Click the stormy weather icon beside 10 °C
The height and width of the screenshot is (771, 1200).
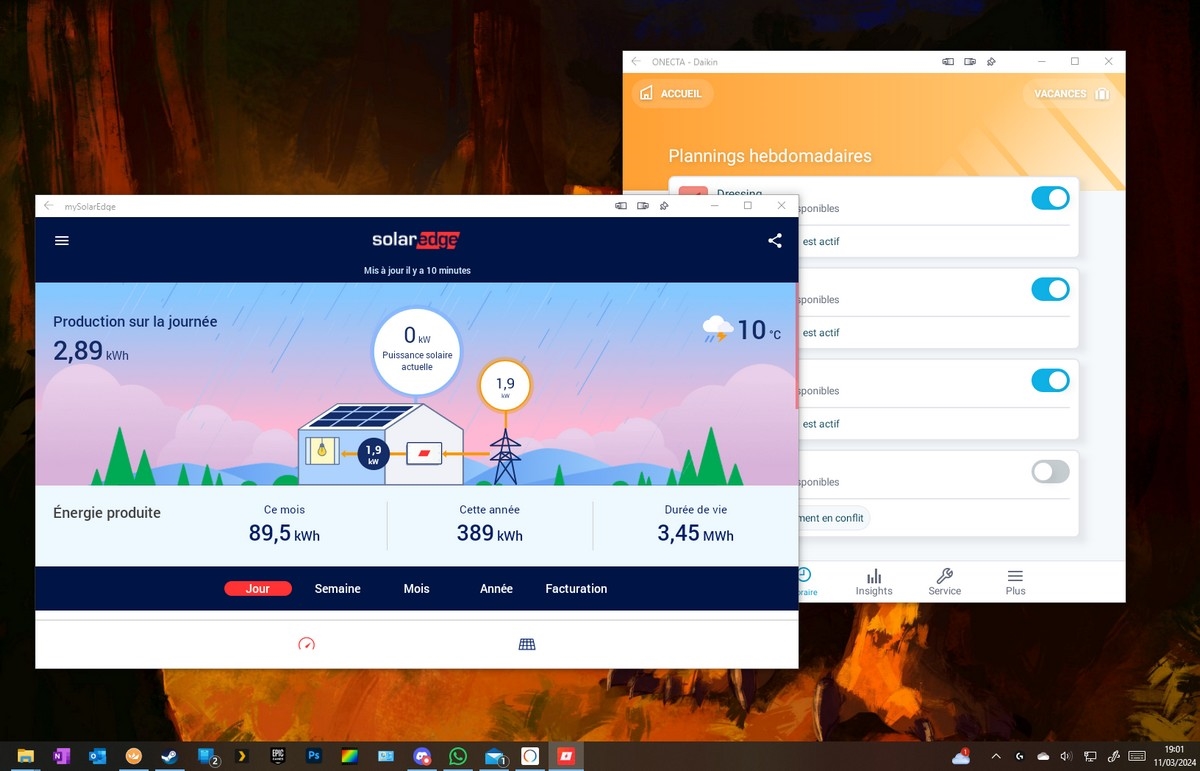(x=717, y=329)
